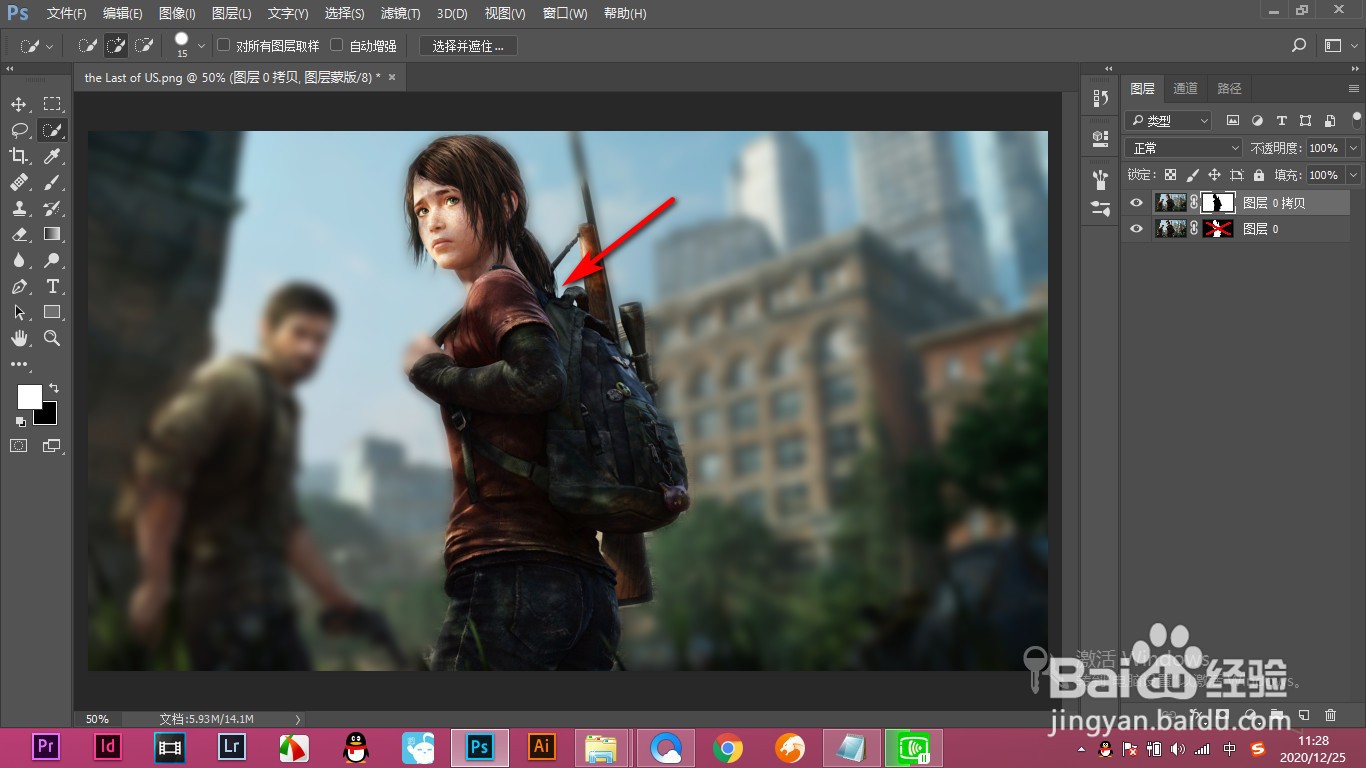The width and height of the screenshot is (1366, 768).
Task: Open the 选择(S) menu
Action: pyautogui.click(x=345, y=14)
